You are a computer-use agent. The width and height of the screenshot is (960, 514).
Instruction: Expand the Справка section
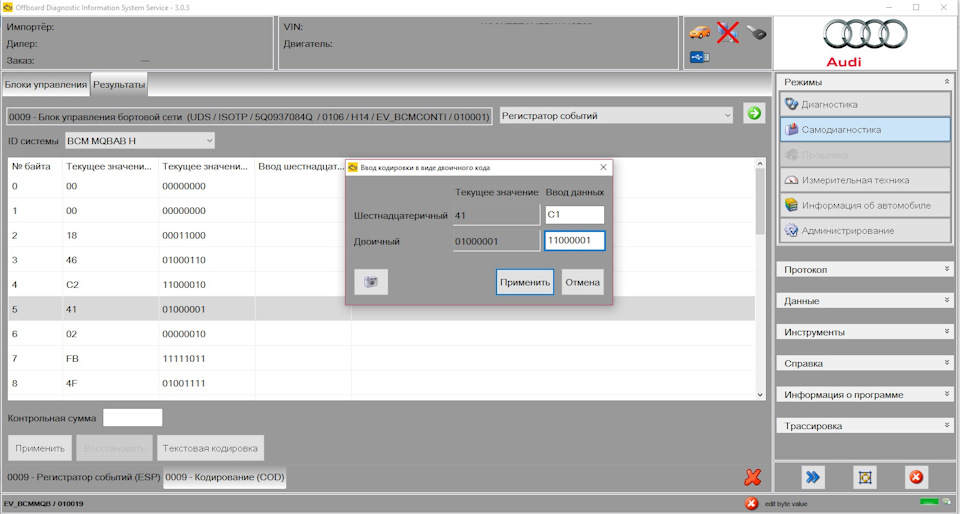865,363
